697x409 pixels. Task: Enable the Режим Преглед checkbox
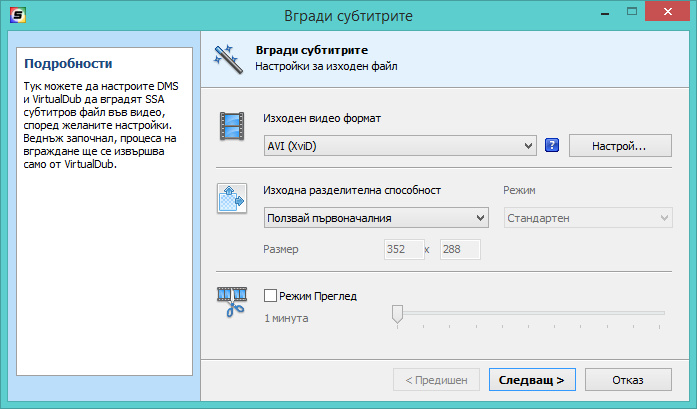[x=270, y=296]
